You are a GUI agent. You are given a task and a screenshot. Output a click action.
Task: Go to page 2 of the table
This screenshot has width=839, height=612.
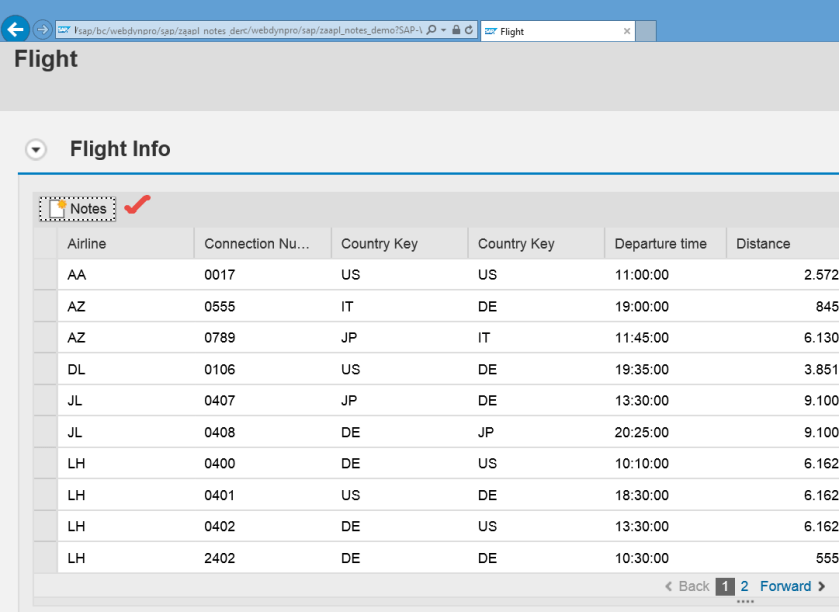point(744,586)
